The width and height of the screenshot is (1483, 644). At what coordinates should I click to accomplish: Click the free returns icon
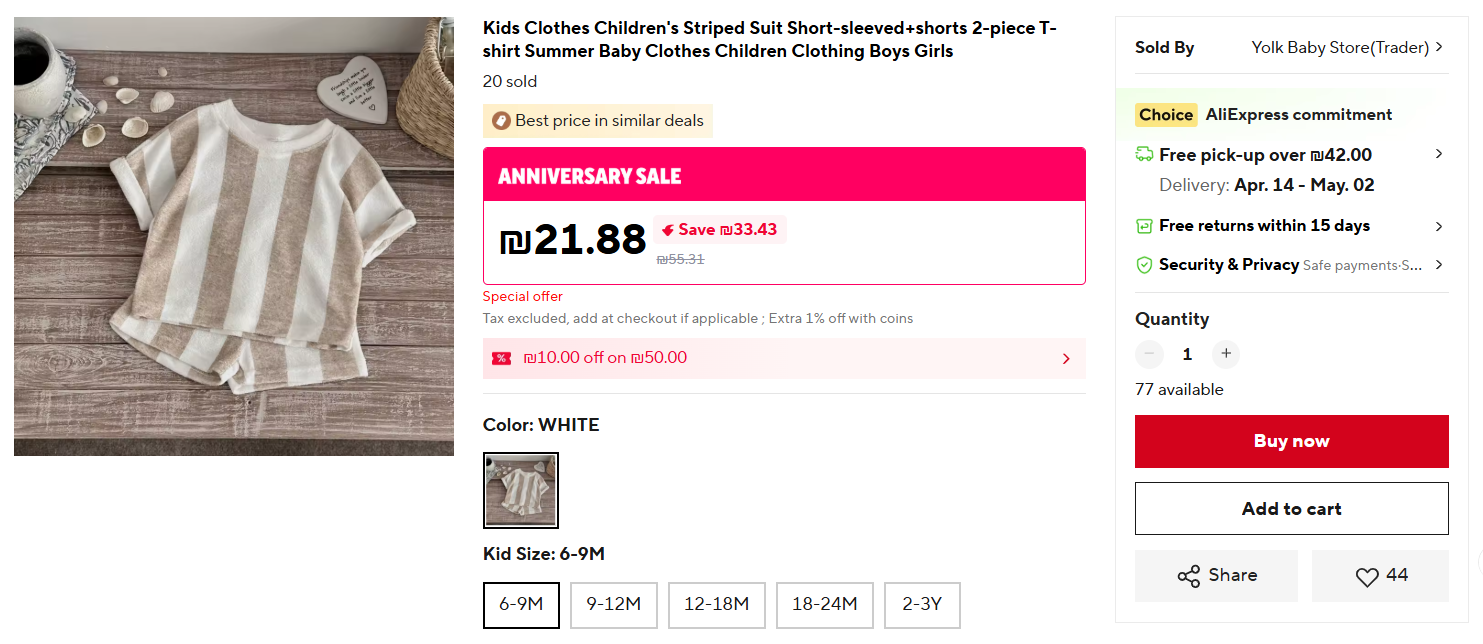pos(1144,226)
